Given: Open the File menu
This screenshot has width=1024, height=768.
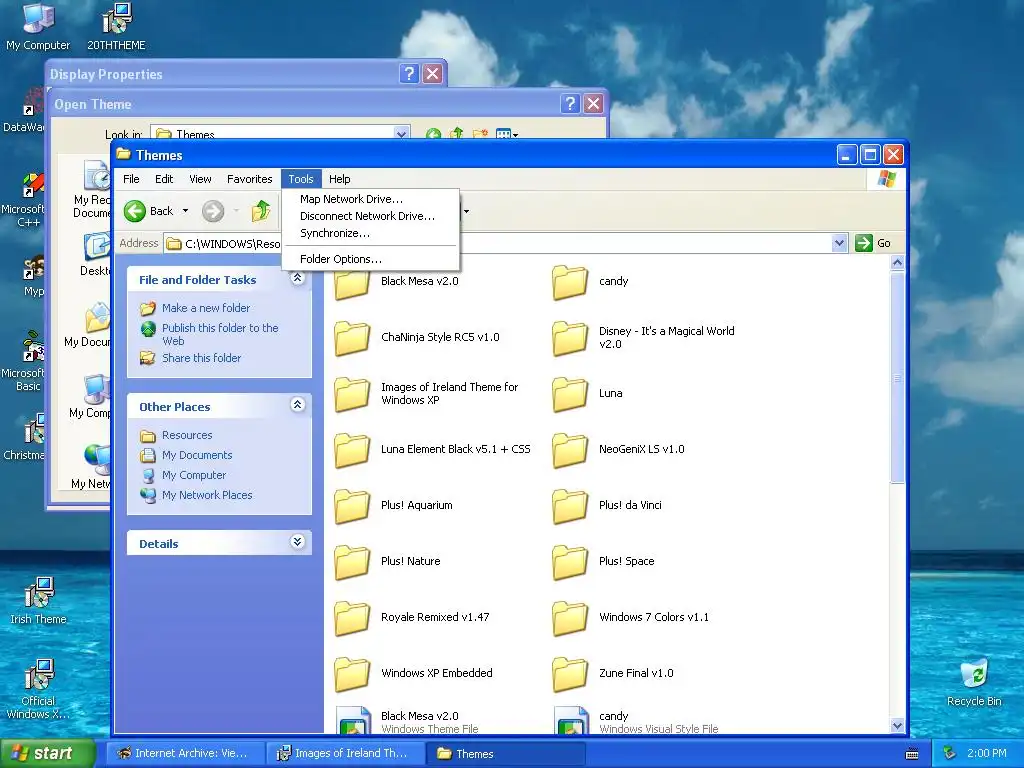Looking at the screenshot, I should [x=131, y=179].
